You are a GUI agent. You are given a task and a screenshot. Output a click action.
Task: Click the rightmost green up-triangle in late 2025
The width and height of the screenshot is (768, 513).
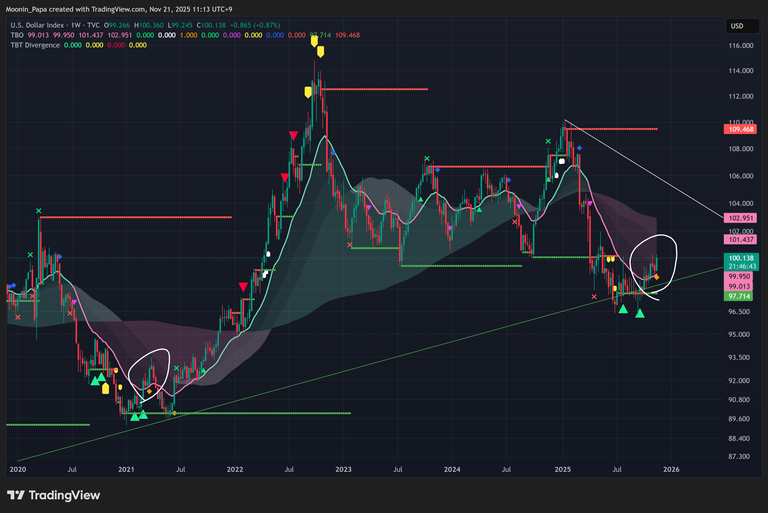point(640,314)
